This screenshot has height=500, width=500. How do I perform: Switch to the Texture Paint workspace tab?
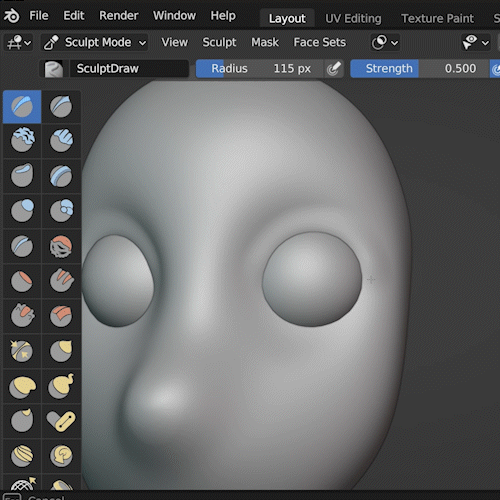click(x=437, y=19)
